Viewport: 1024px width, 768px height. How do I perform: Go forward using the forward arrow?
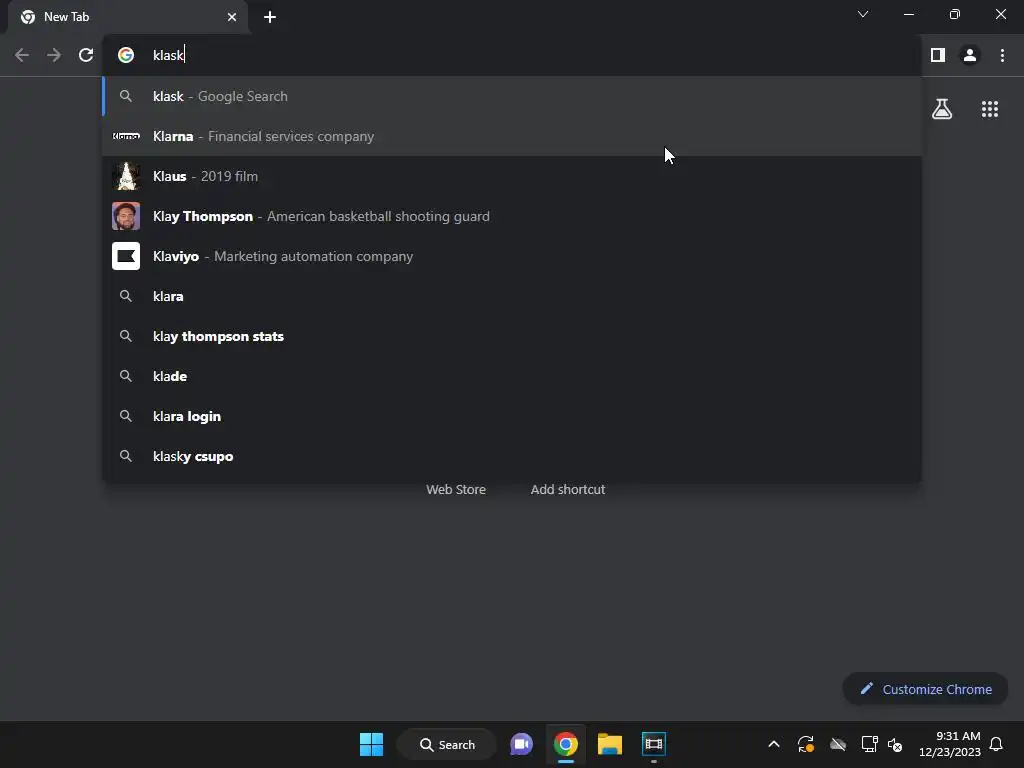tap(54, 55)
